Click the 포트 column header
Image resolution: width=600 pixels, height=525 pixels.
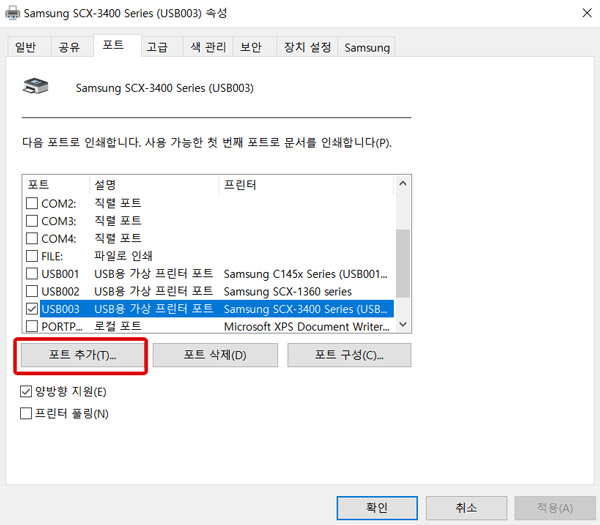click(57, 185)
